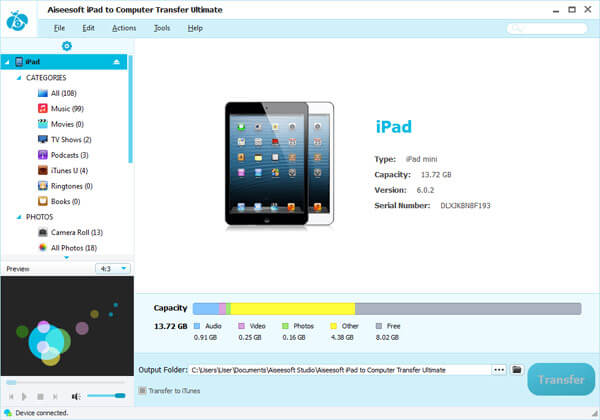Viewport: 600px width, 420px height.
Task: Click the Output Folder path field
Action: point(340,370)
